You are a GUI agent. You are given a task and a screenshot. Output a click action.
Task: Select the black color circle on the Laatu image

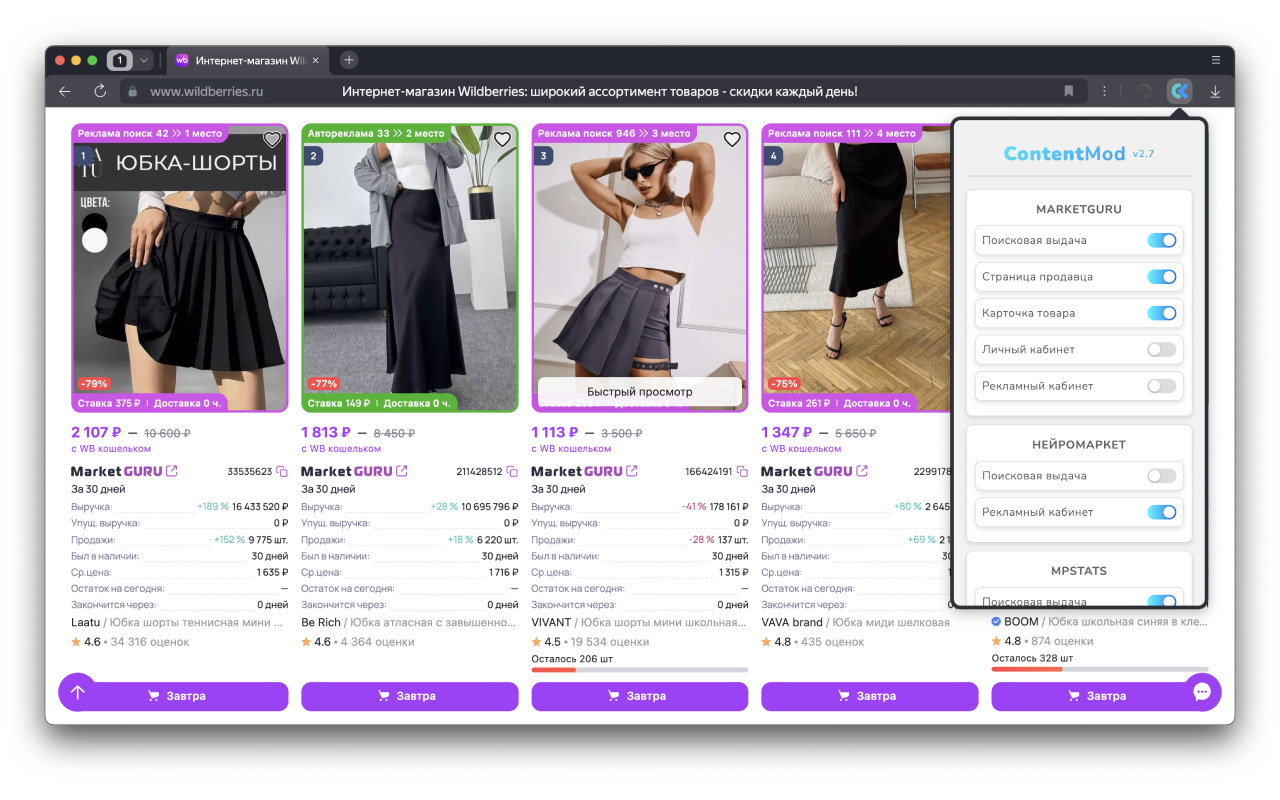pos(94,224)
